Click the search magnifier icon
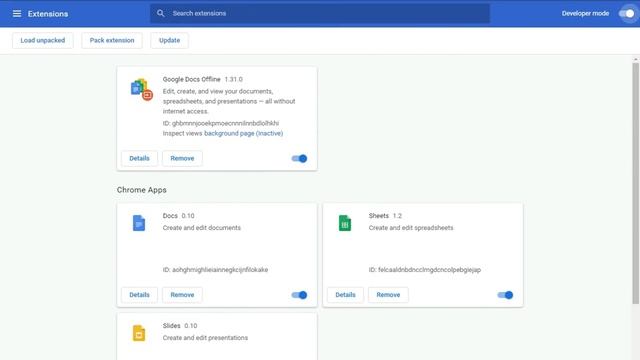This screenshot has height=360, width=640. click(x=160, y=13)
